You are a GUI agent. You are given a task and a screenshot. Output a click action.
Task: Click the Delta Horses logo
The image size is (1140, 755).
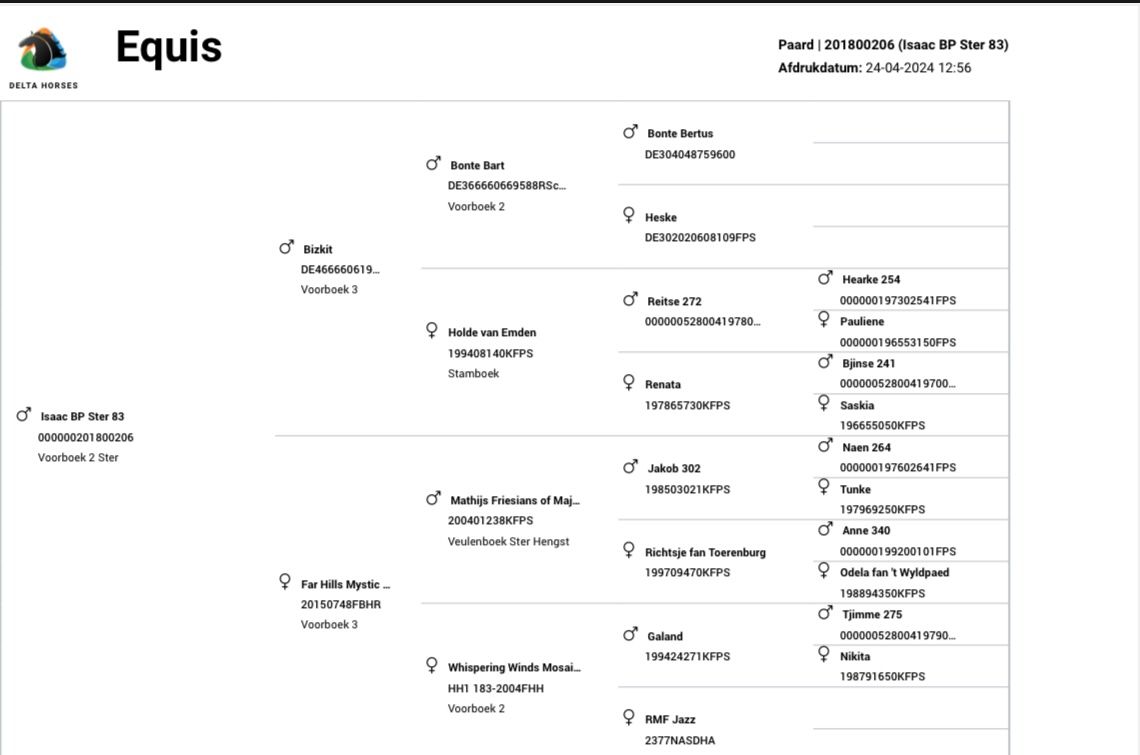[x=43, y=57]
